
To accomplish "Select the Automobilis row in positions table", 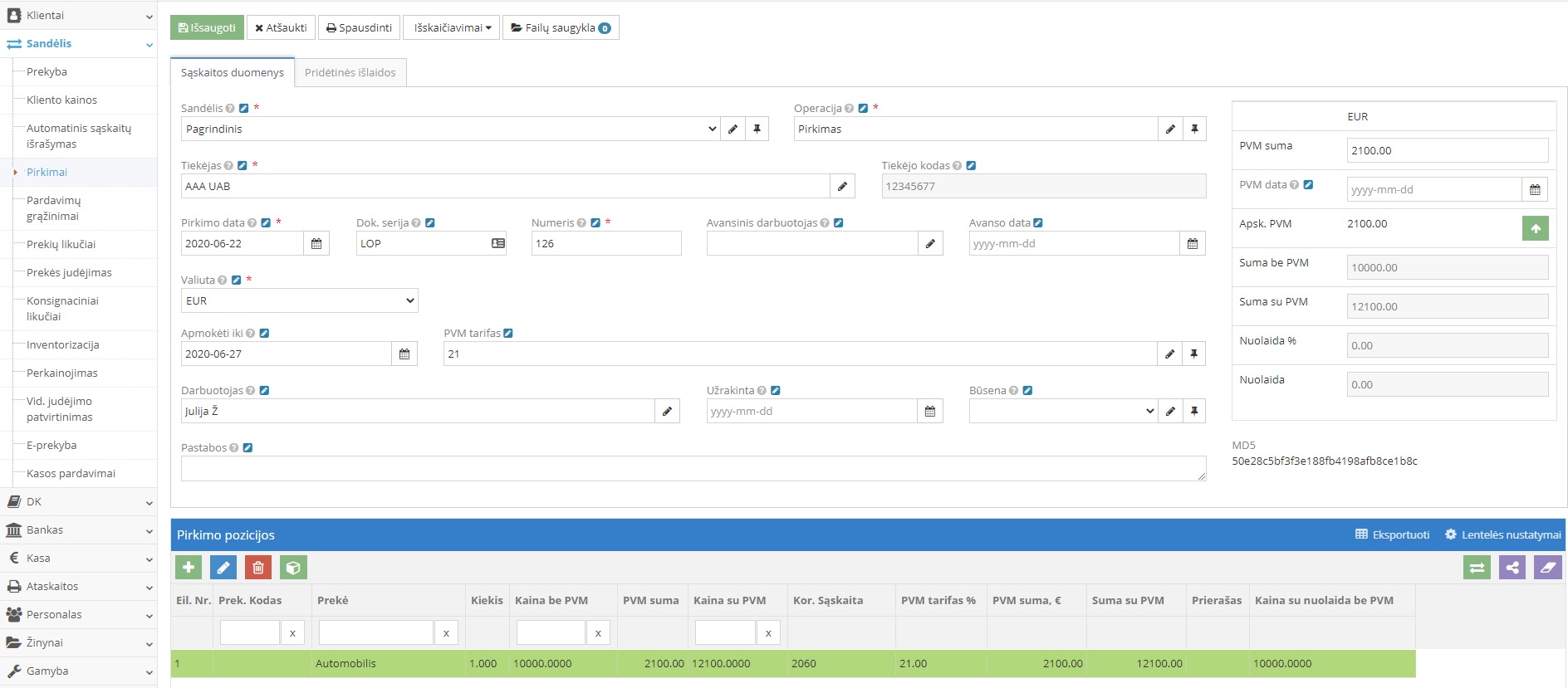I will (345, 664).
